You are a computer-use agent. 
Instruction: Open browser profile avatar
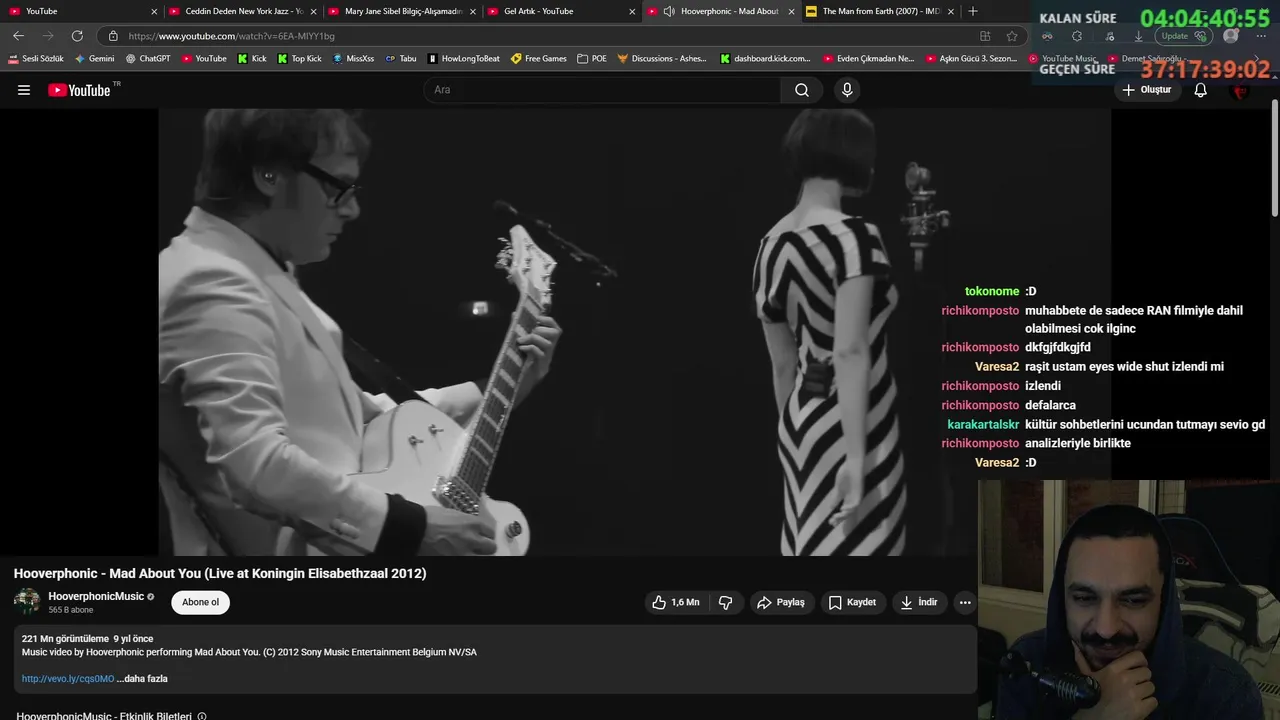[1231, 36]
